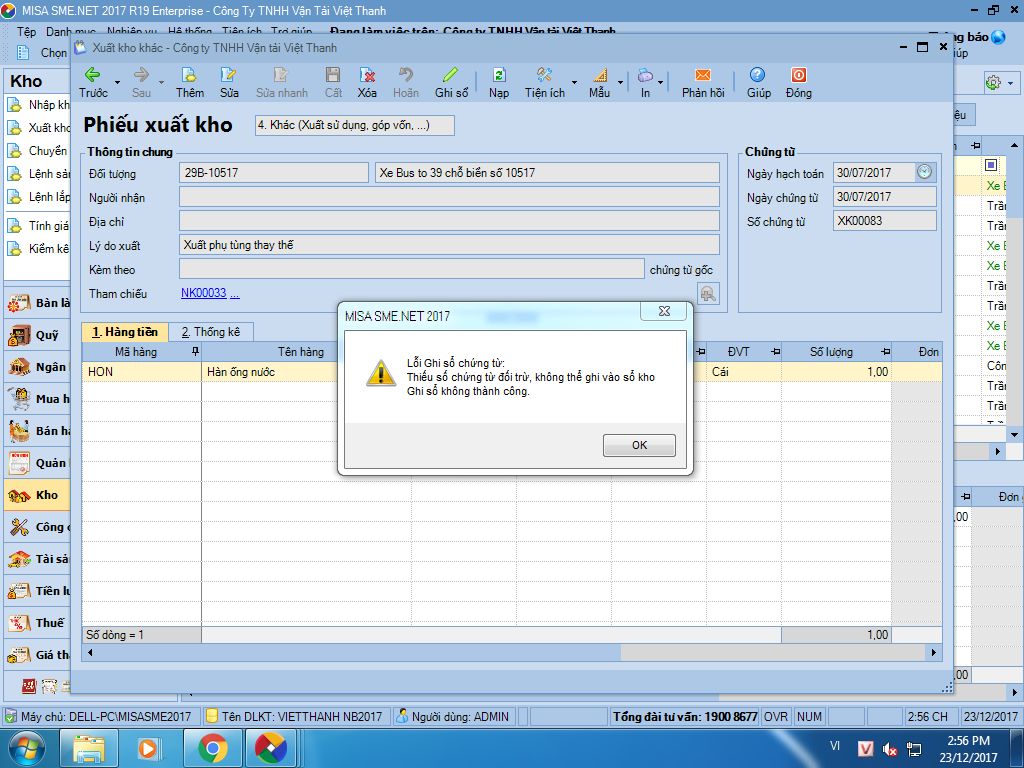1024x768 pixels.
Task: Open the Tệp menu
Action: (27, 32)
